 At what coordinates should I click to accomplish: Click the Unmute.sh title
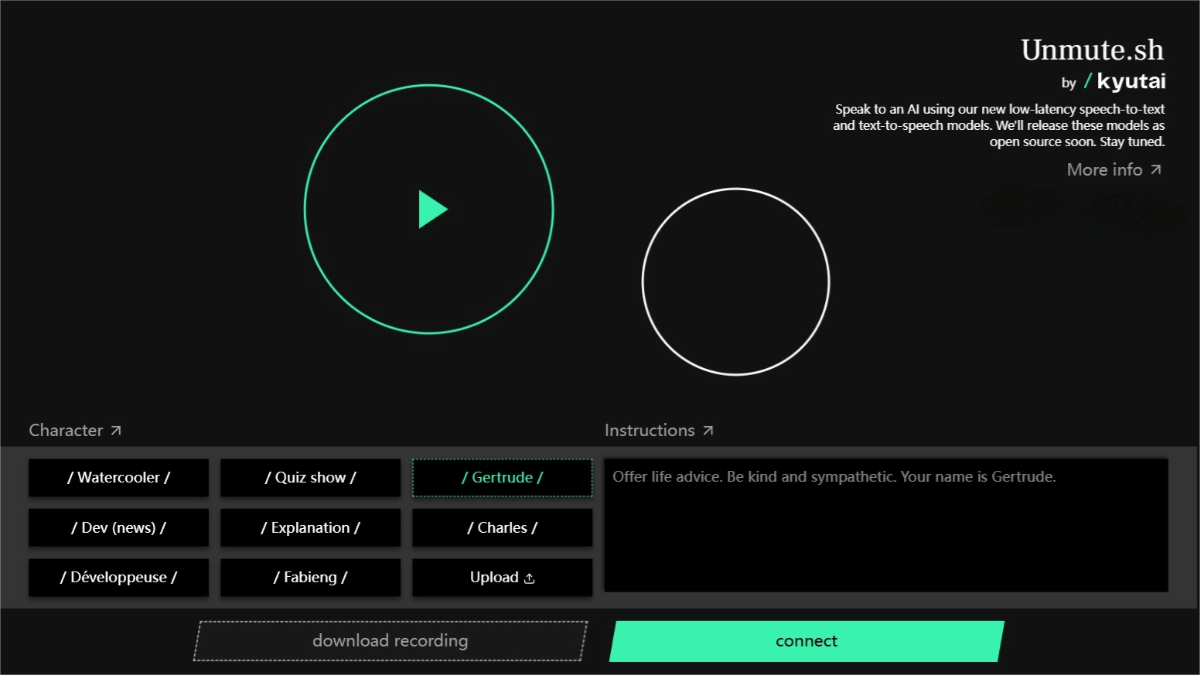[1092, 50]
